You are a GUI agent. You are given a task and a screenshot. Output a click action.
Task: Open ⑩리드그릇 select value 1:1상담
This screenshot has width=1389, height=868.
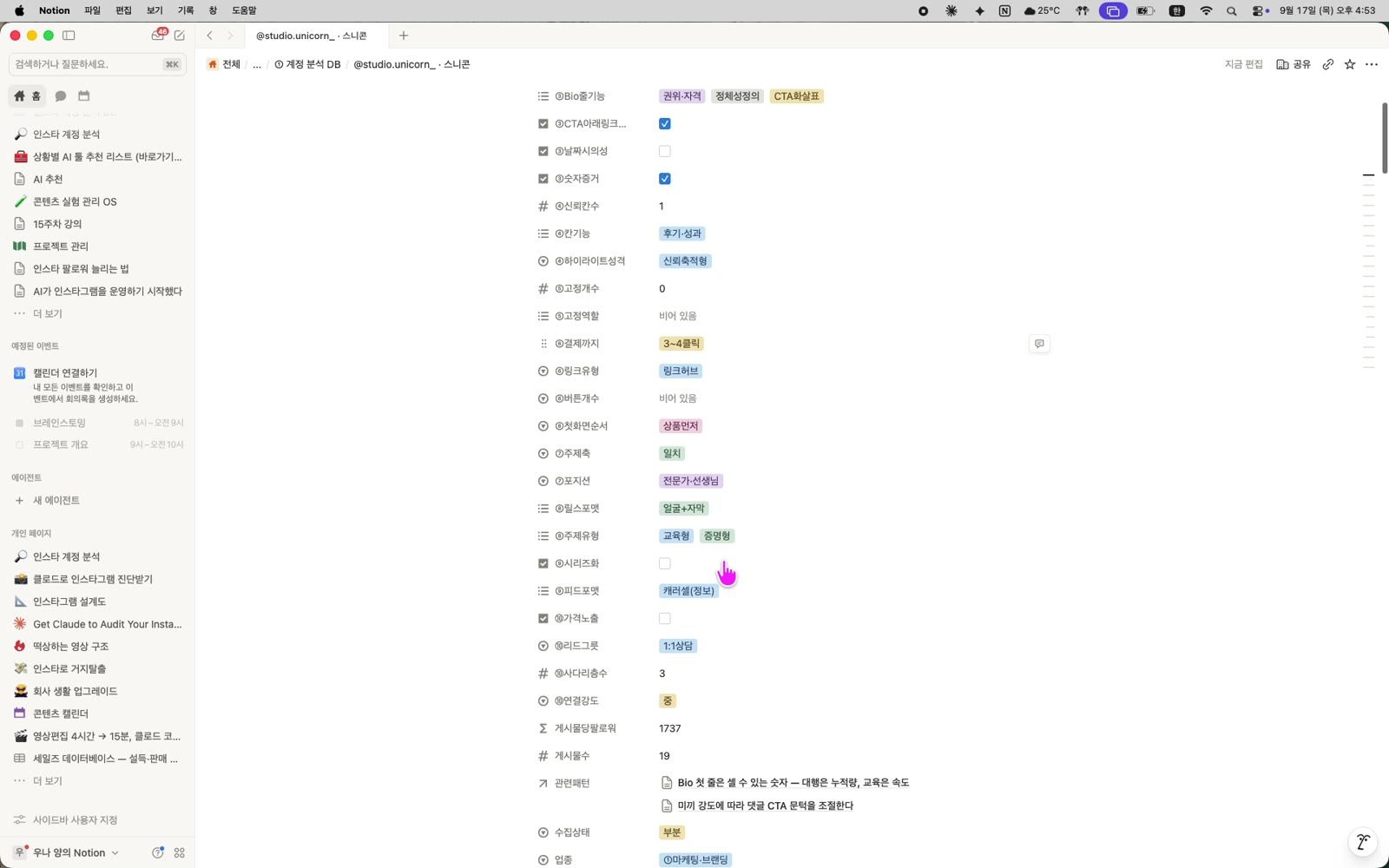pos(678,646)
